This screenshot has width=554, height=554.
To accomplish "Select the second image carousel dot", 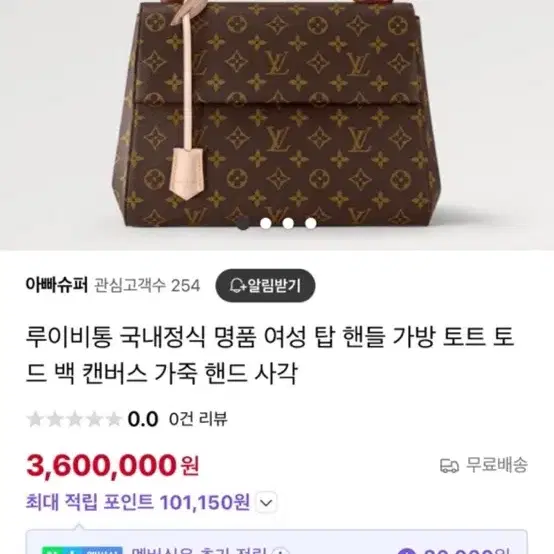I will coord(265,223).
